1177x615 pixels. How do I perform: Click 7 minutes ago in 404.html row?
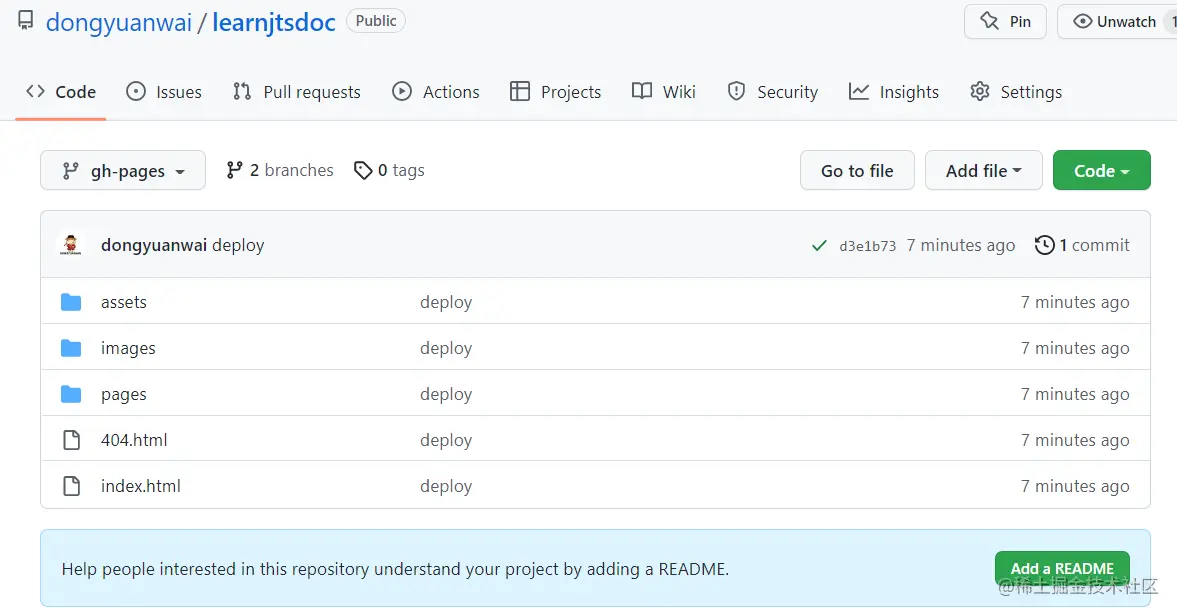[1075, 440]
